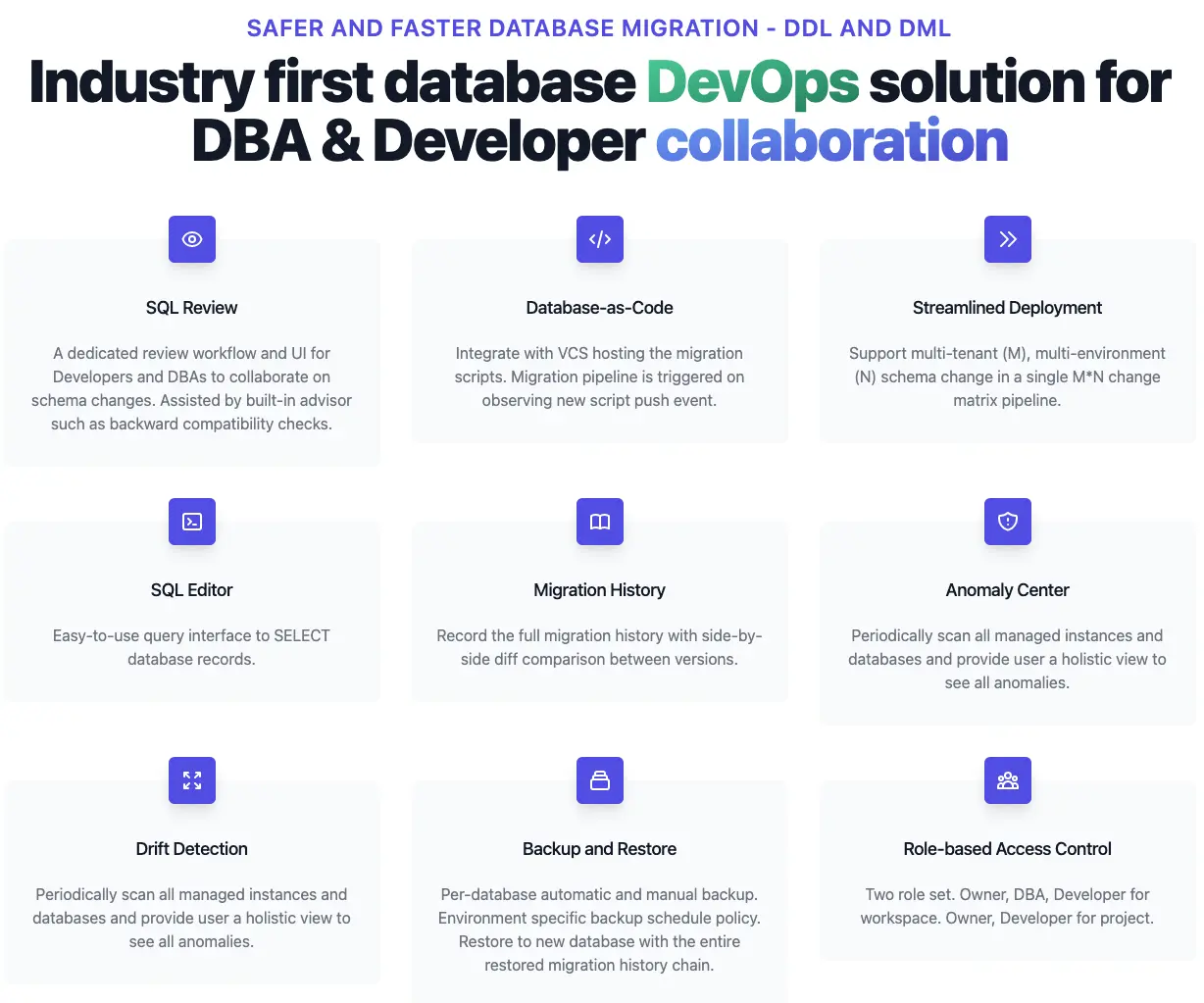Viewport: 1204px width, 1003px height.
Task: Open the SQL Editor title
Action: click(x=192, y=590)
